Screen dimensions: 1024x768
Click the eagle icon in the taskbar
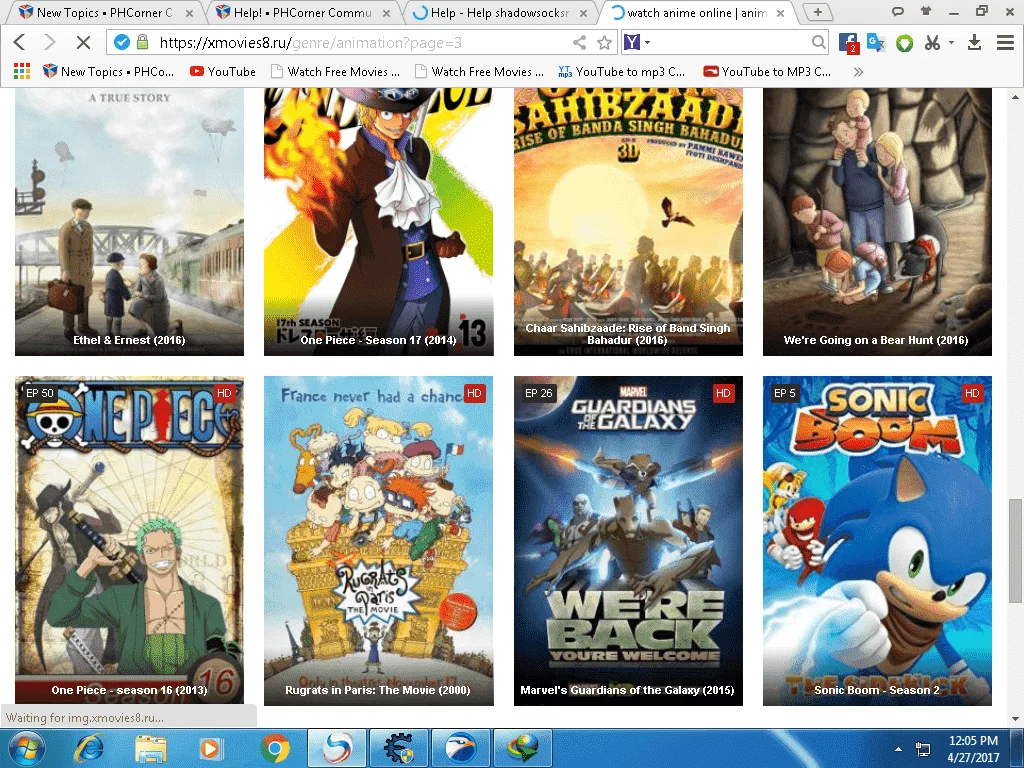pos(461,748)
